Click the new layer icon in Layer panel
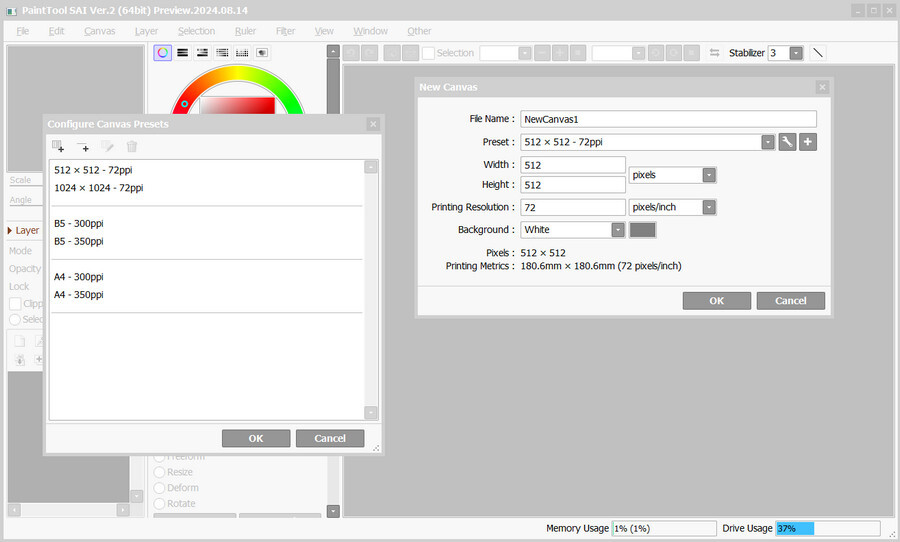900x542 pixels. pyautogui.click(x=20, y=342)
